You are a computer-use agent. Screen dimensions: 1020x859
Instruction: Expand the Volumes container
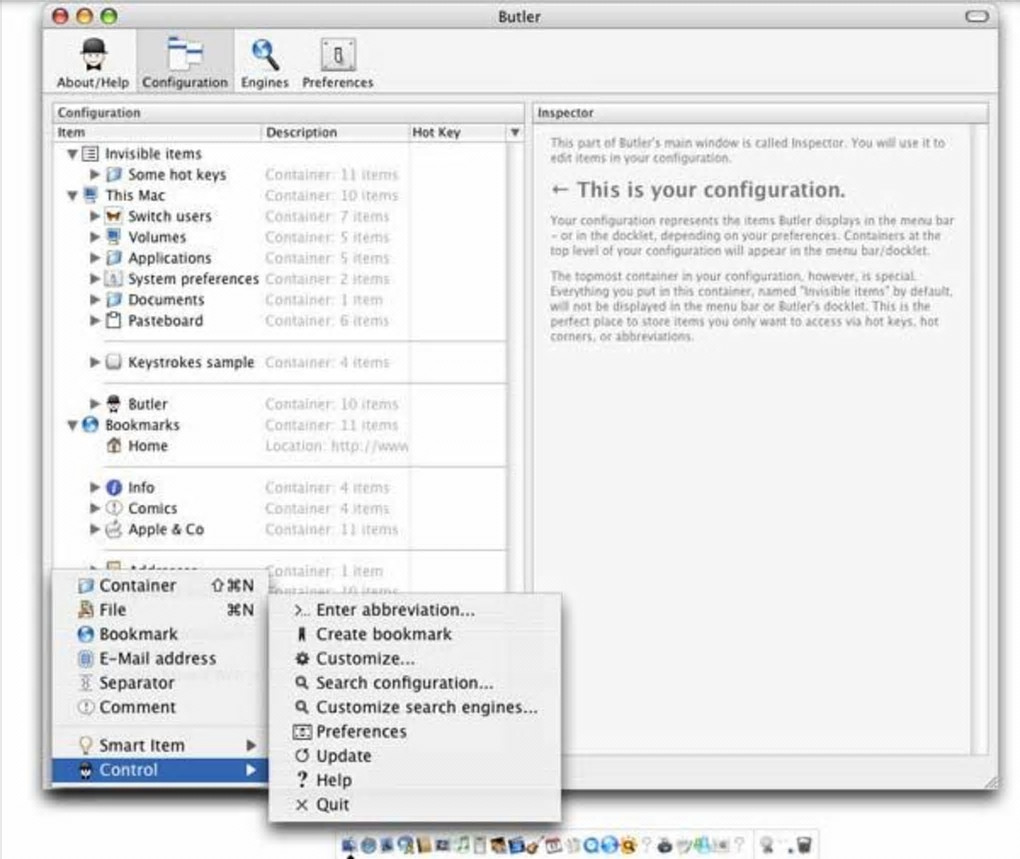pyautogui.click(x=95, y=237)
